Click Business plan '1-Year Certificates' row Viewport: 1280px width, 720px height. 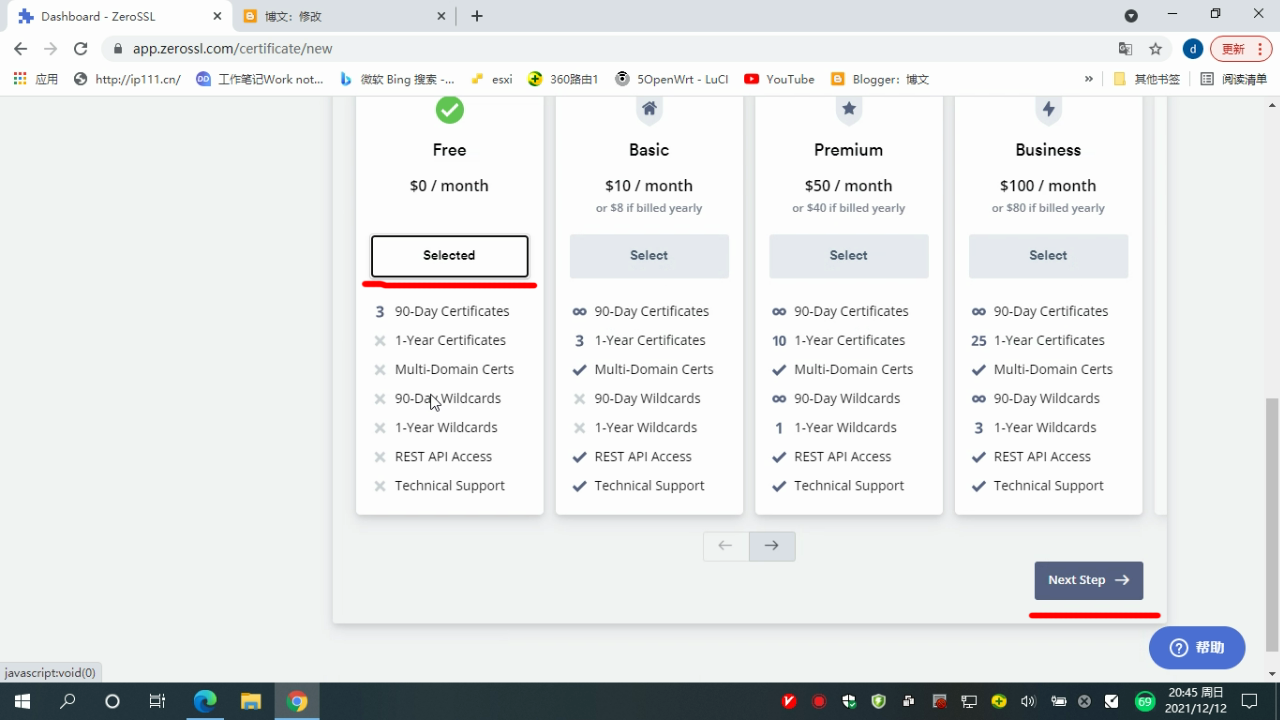click(x=1038, y=340)
